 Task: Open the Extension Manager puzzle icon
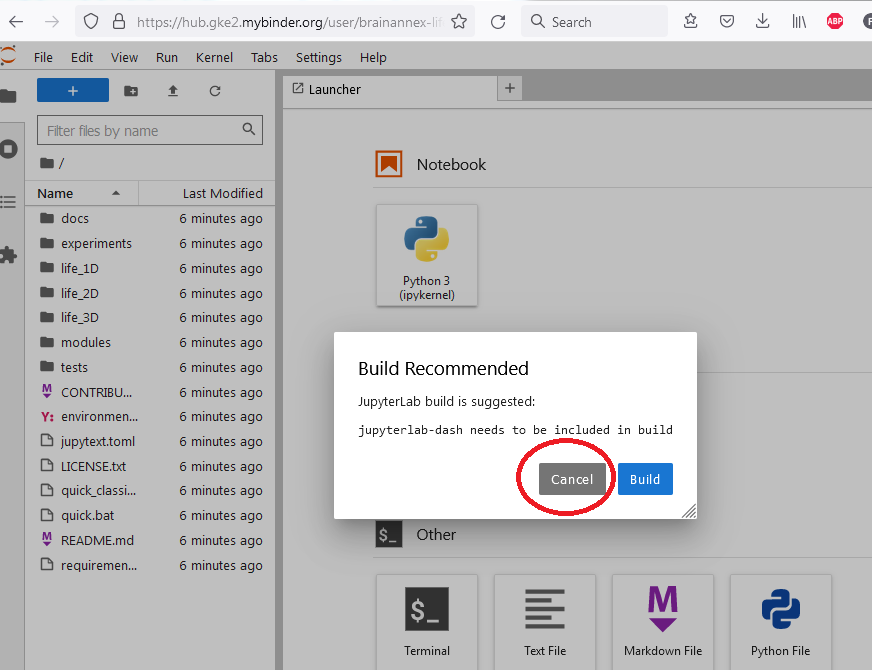(8, 255)
